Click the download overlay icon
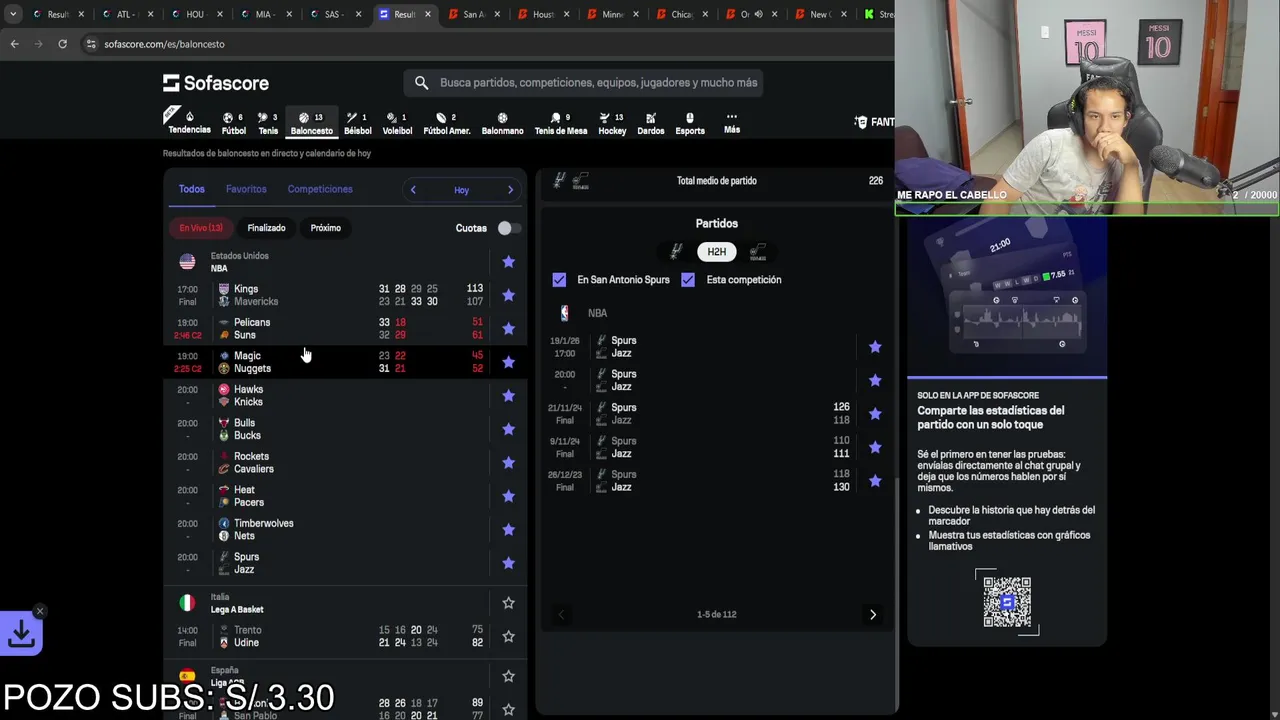The image size is (1280, 720). tap(21, 633)
